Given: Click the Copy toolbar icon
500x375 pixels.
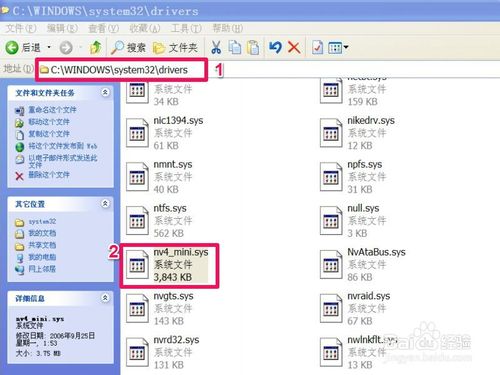Looking at the screenshot, I should (235, 48).
